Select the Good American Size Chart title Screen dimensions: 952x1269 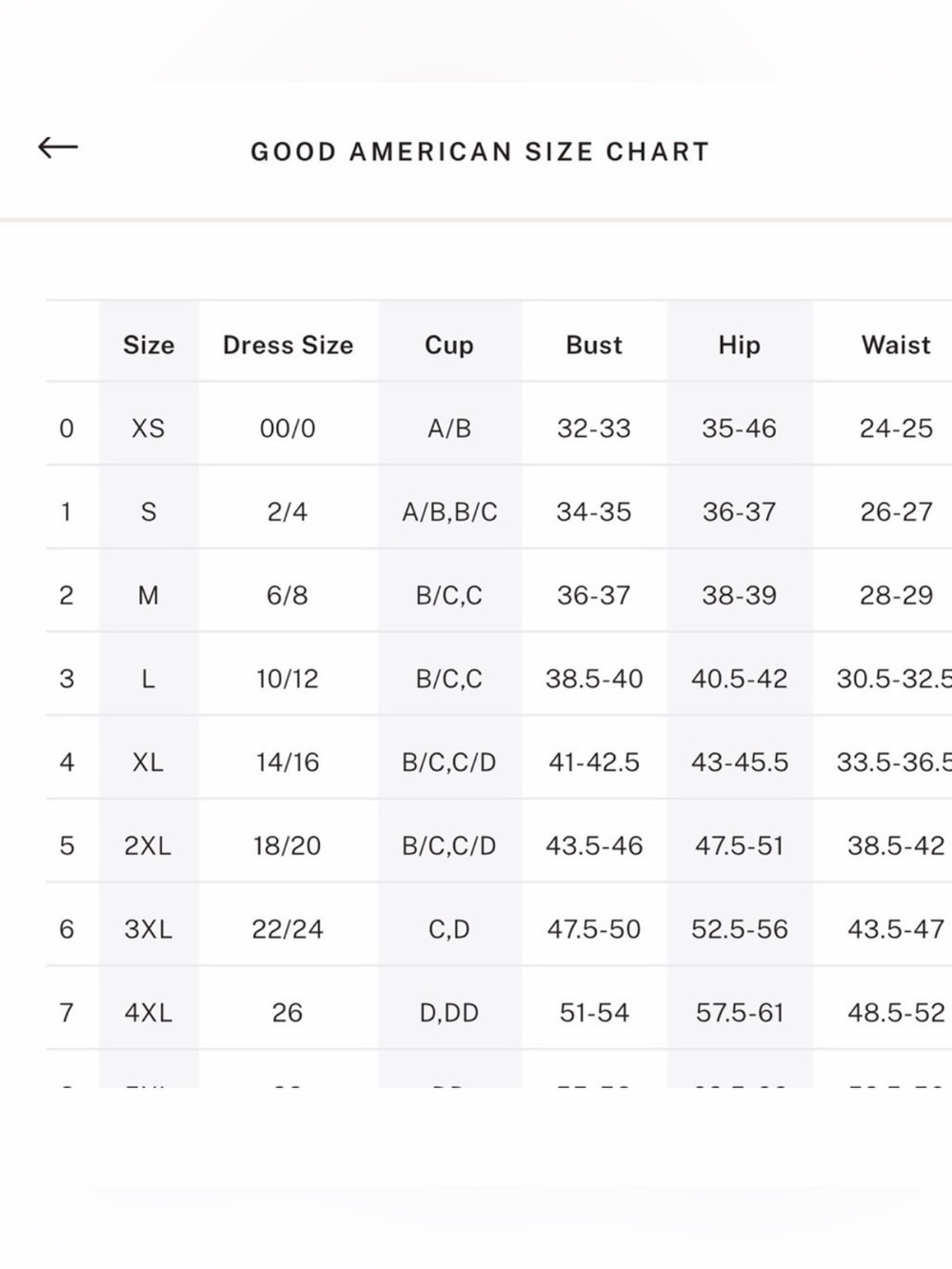pos(480,152)
